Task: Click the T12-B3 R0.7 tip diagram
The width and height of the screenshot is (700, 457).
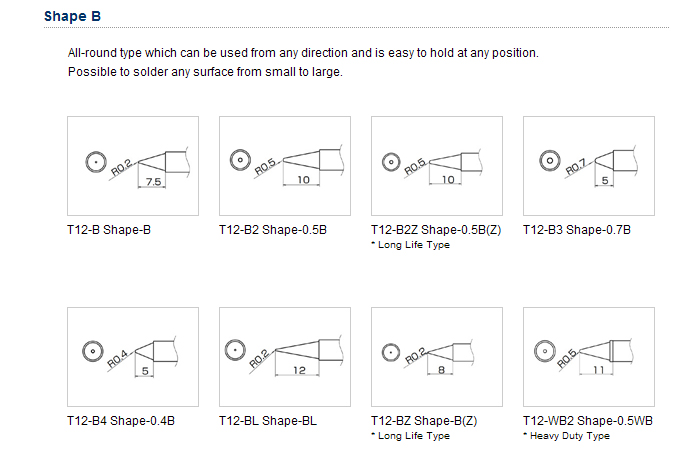Action: click(x=588, y=164)
